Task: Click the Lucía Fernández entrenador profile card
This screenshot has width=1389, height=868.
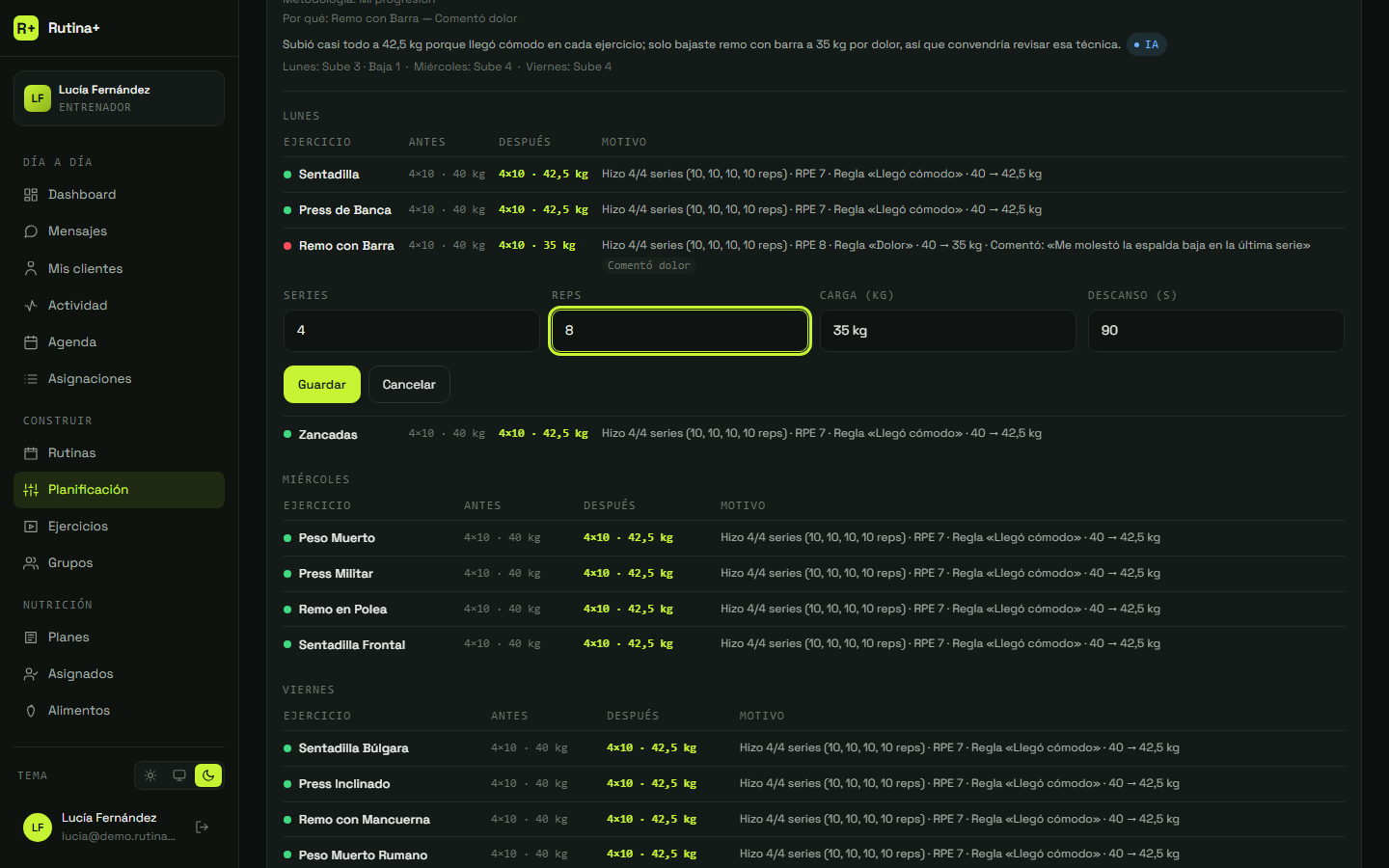Action: click(119, 98)
